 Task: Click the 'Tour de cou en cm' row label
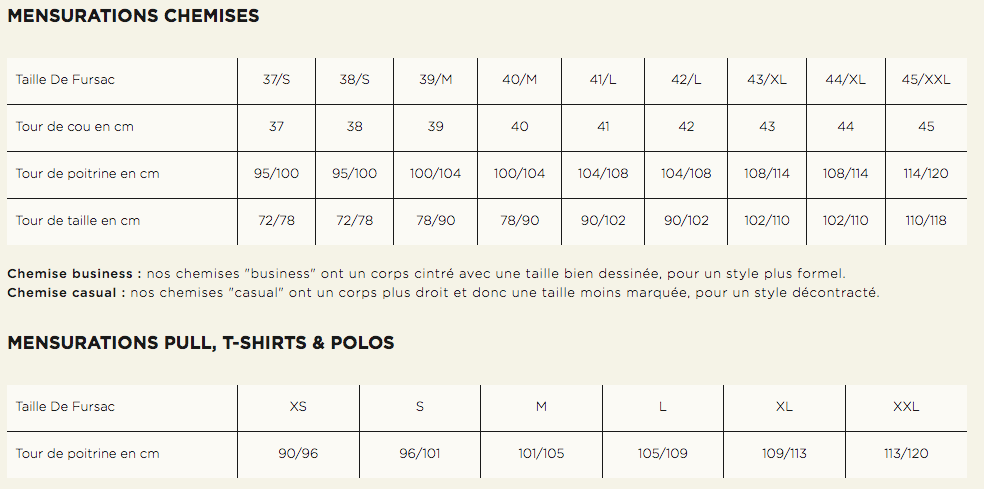click(x=75, y=127)
